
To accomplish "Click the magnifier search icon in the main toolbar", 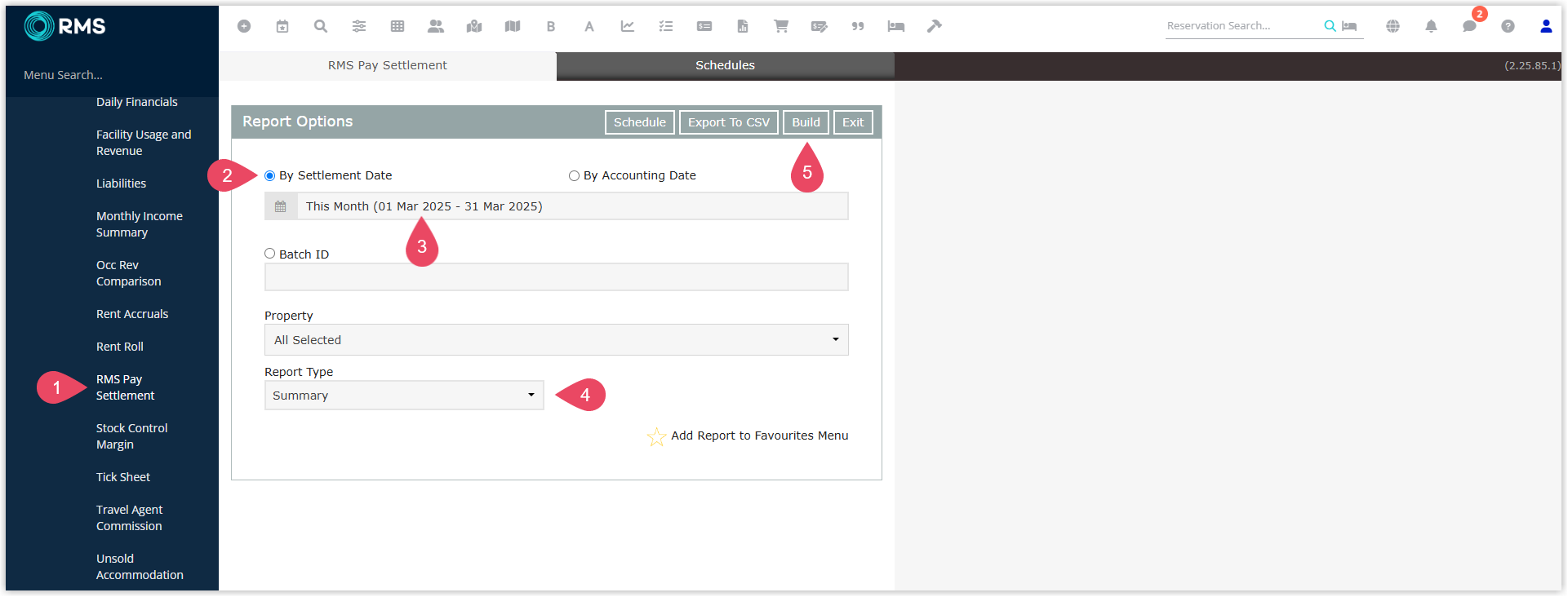I will 321,26.
